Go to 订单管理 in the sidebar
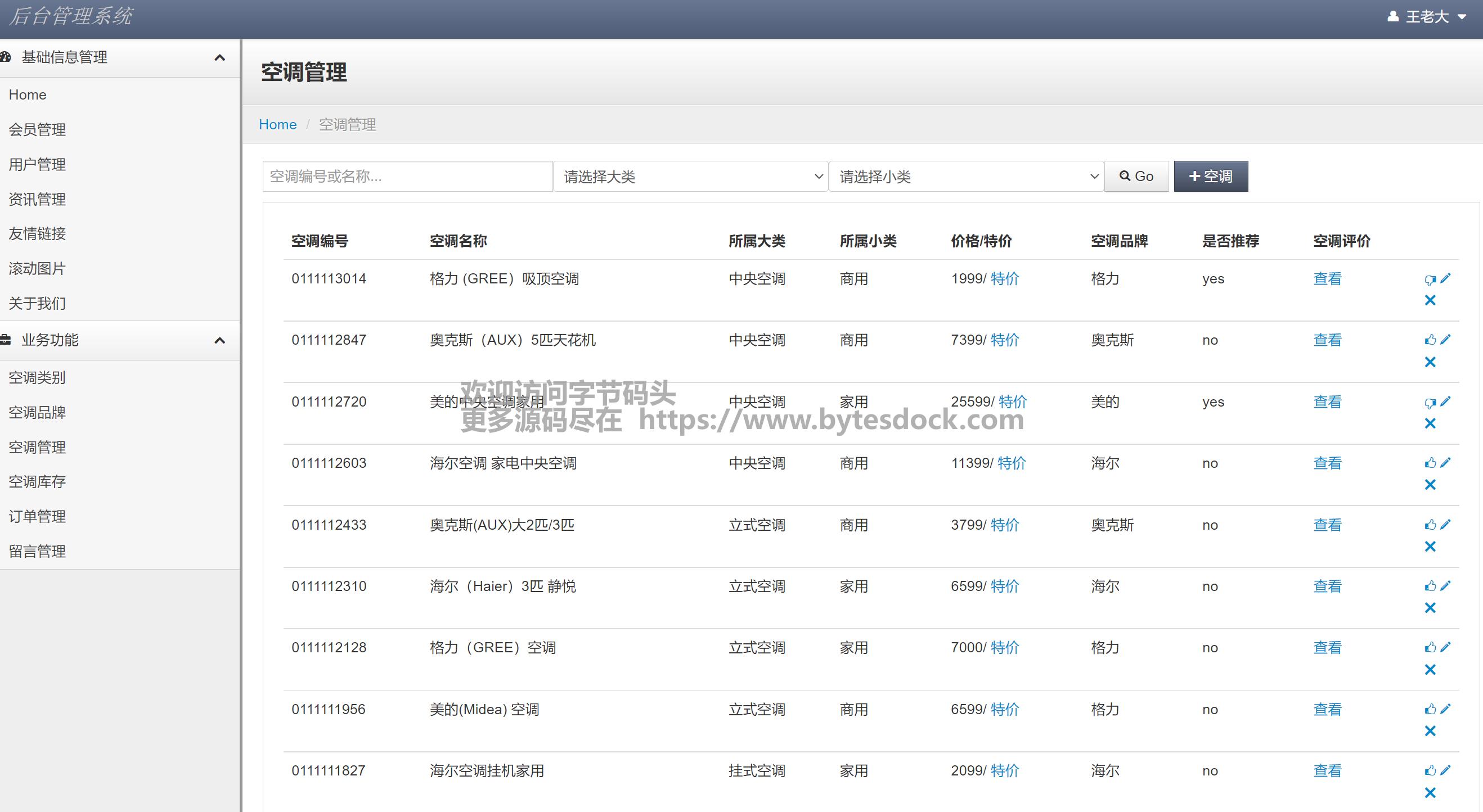Screen dimensions: 1483x812 point(38,516)
